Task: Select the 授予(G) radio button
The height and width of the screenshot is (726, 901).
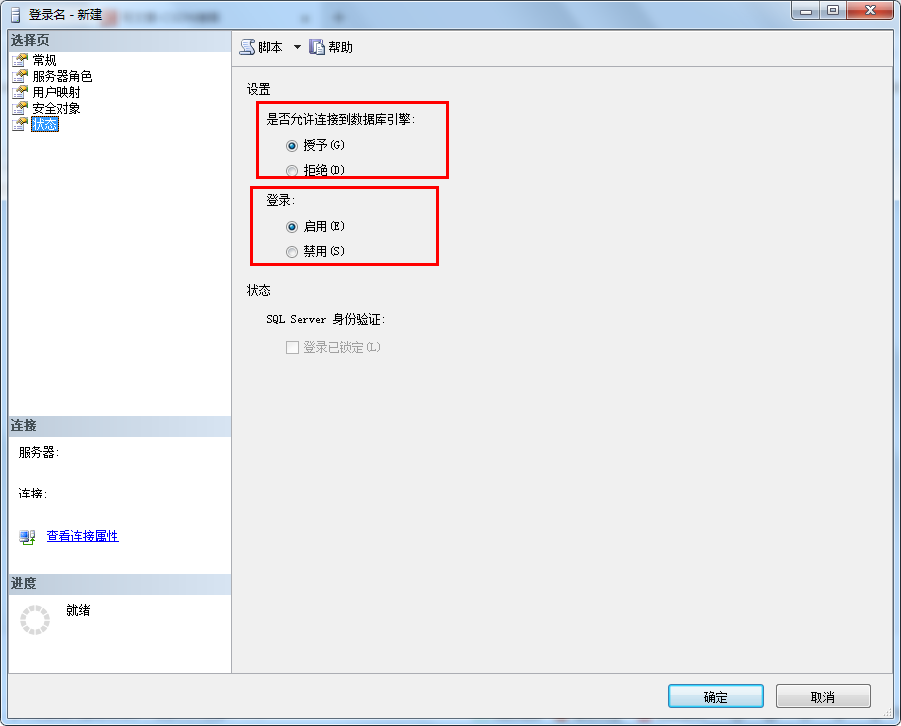Action: coord(292,146)
